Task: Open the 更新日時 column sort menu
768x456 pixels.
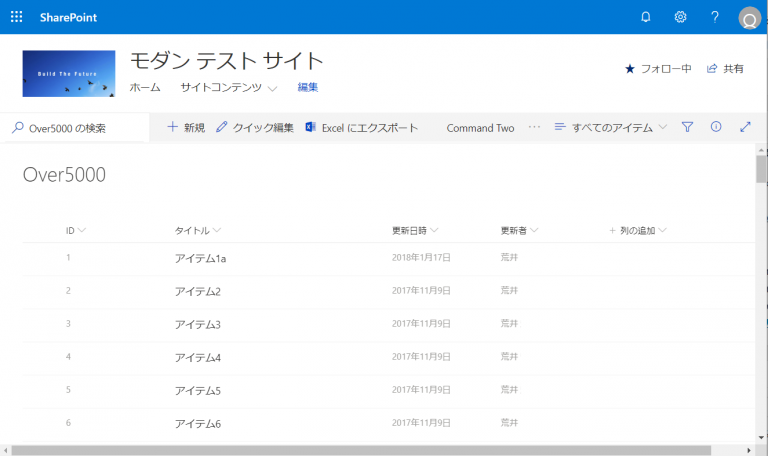Action: 415,230
